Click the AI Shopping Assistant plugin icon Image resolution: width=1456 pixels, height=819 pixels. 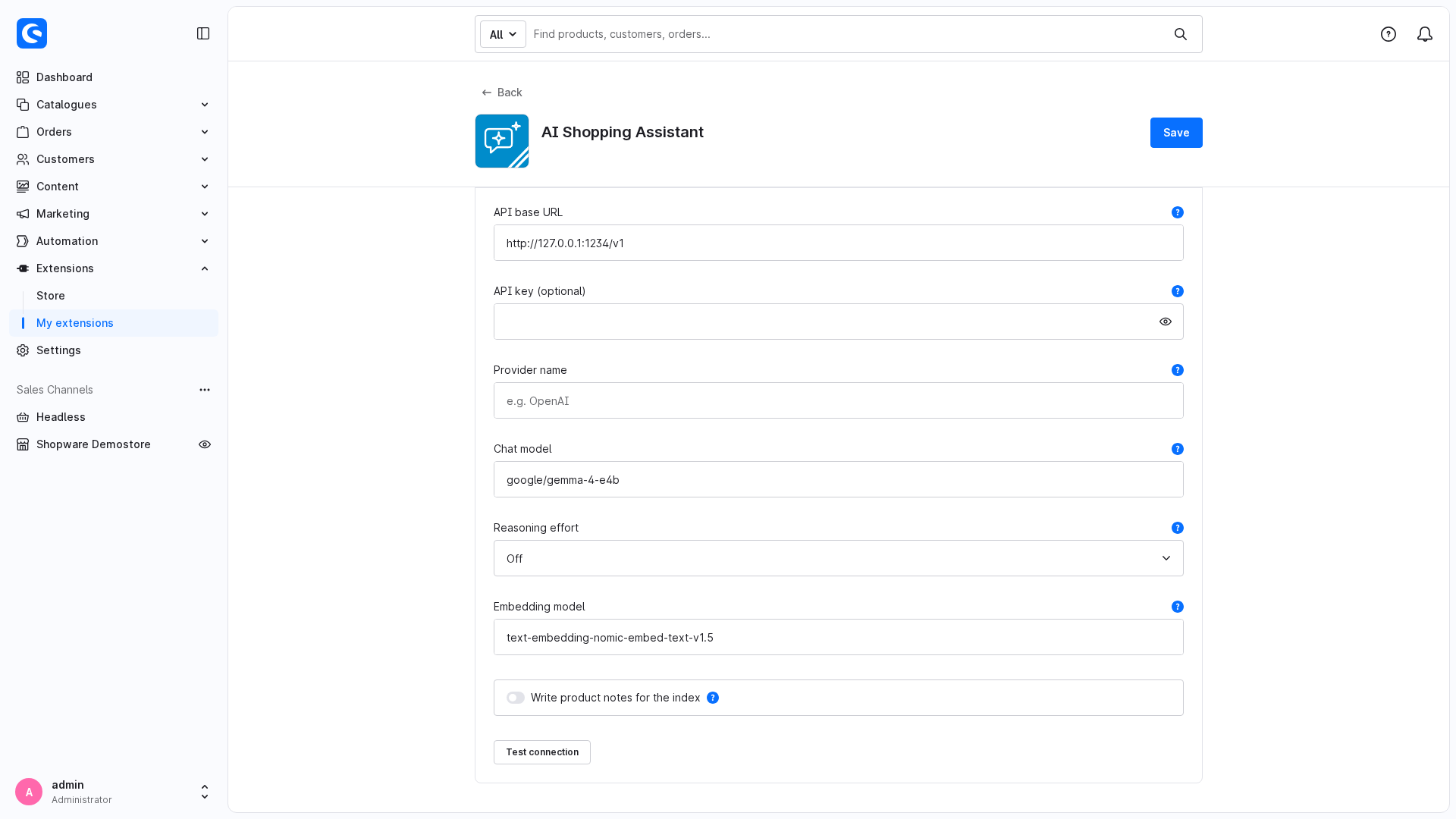pos(502,141)
